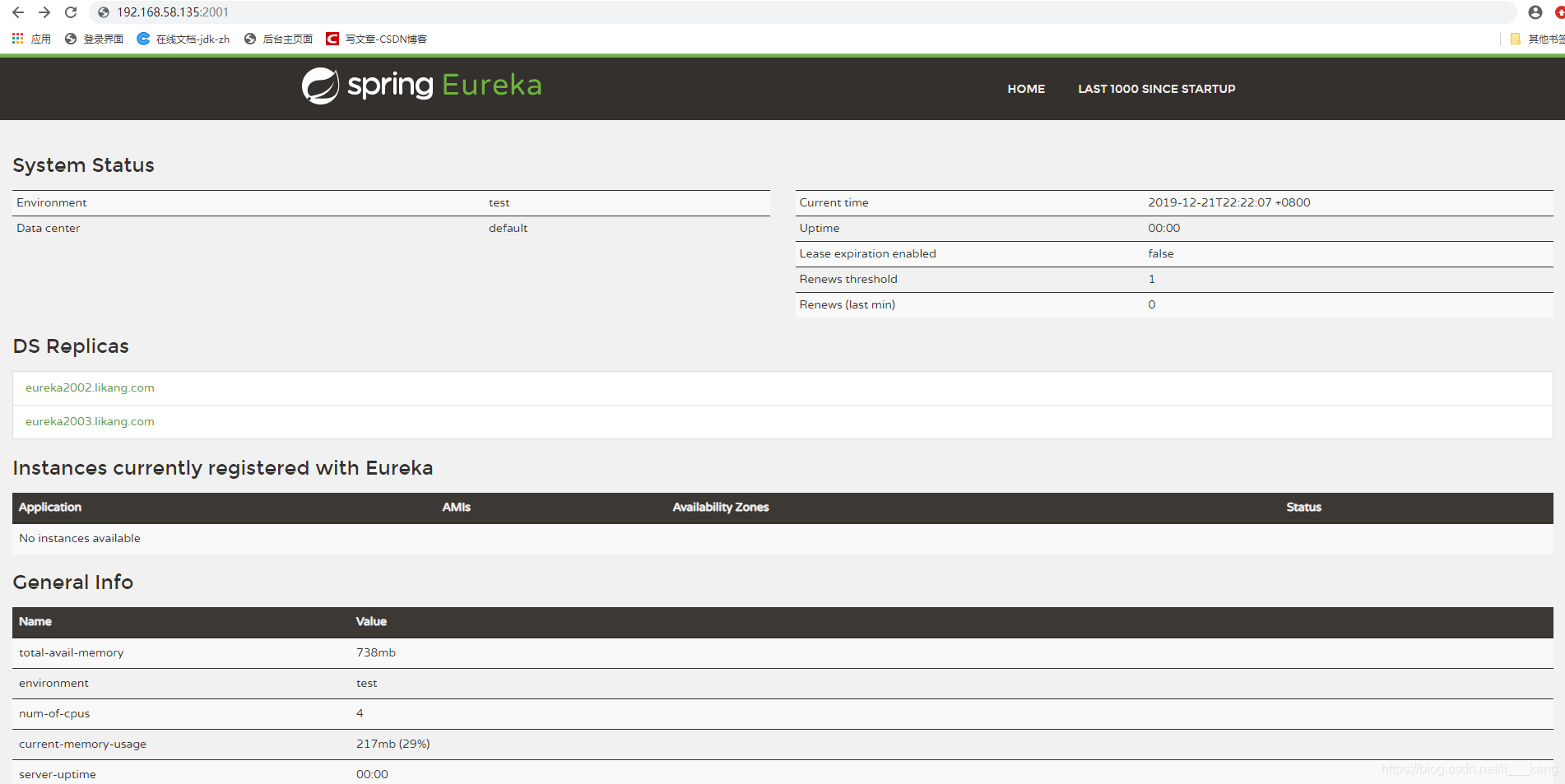Open the 写文章-CSDN博客 bookmark

click(376, 39)
